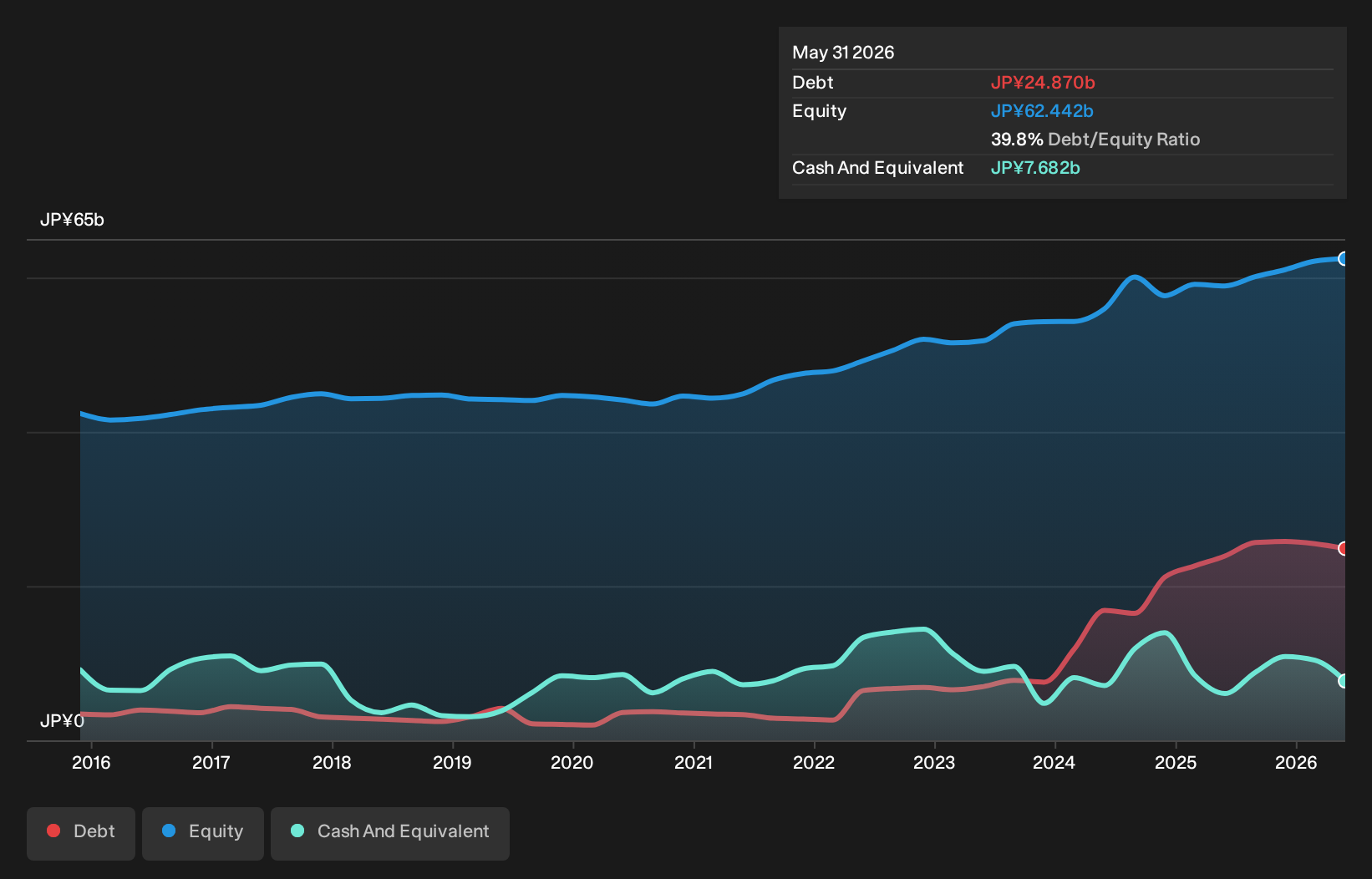1372x879 pixels.
Task: Click the 2021 x-axis label
Action: (x=694, y=762)
